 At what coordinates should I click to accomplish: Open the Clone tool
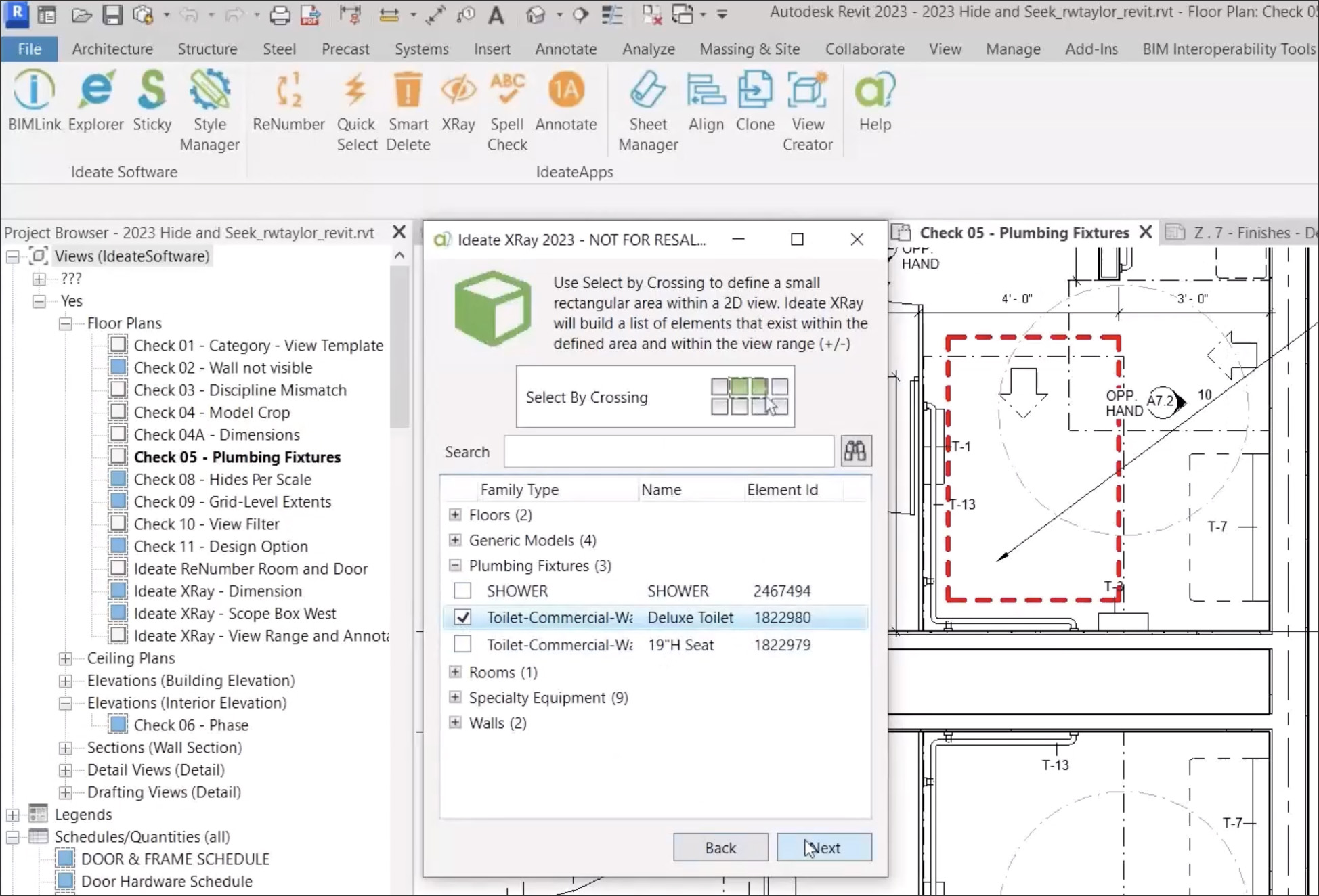[x=755, y=101]
